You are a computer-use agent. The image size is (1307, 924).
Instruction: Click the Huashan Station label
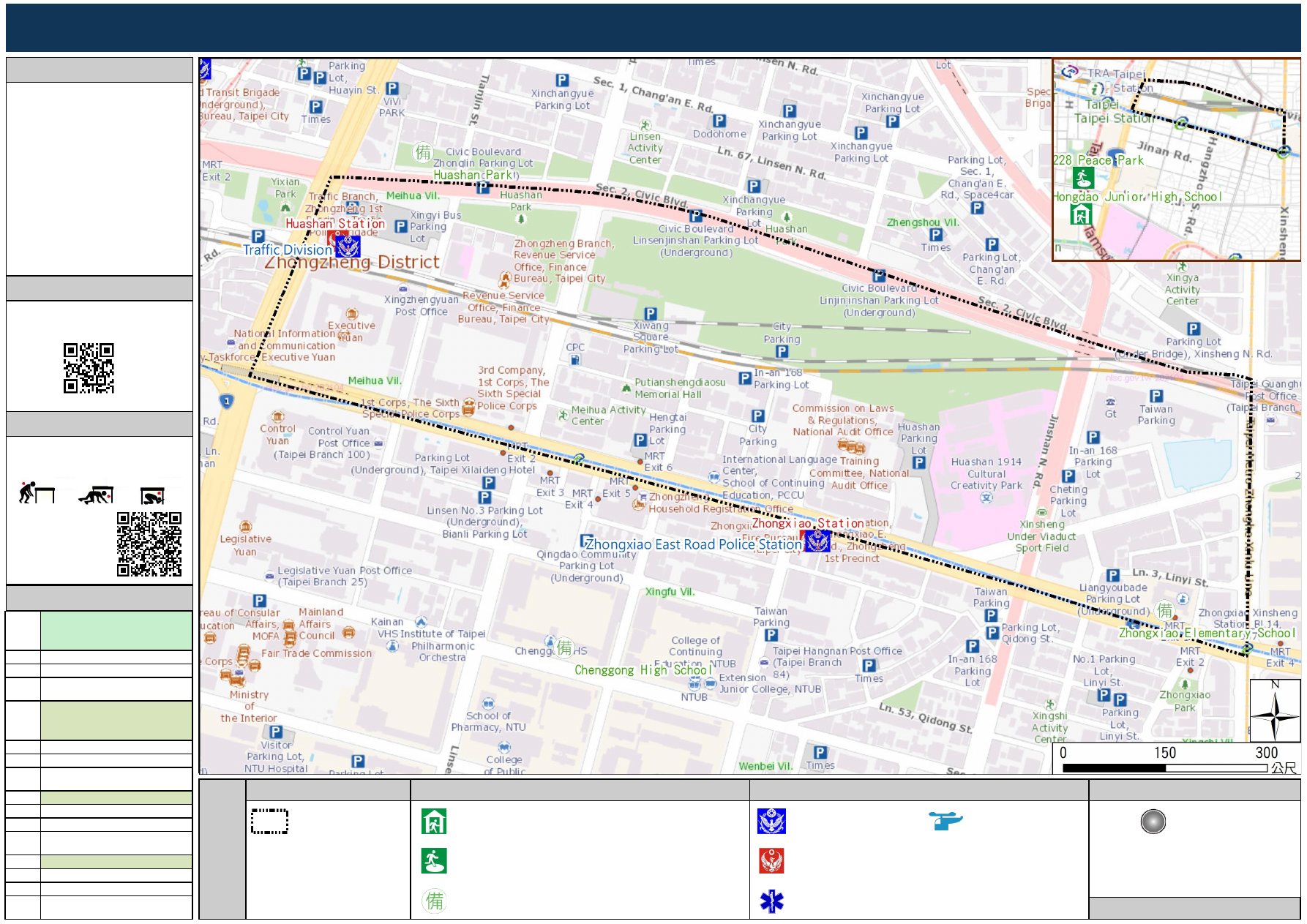pyautogui.click(x=335, y=223)
